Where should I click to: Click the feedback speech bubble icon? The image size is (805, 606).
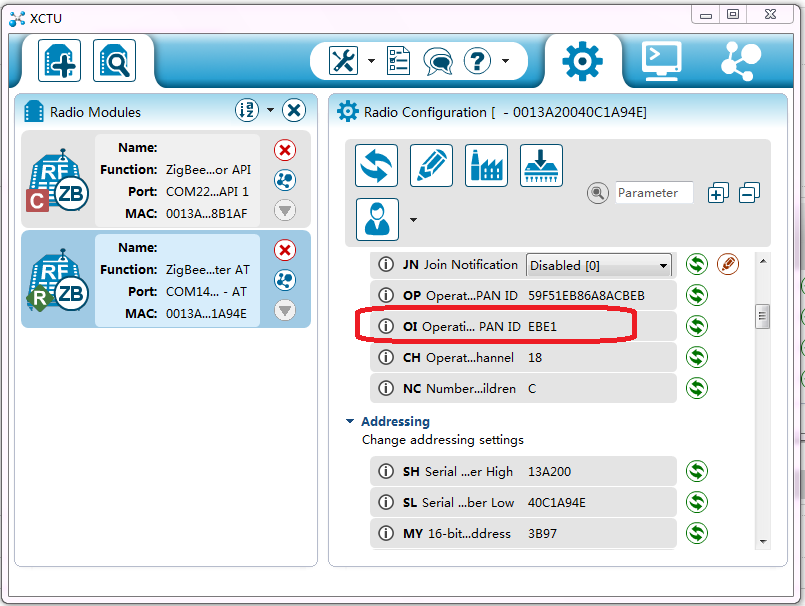click(438, 61)
